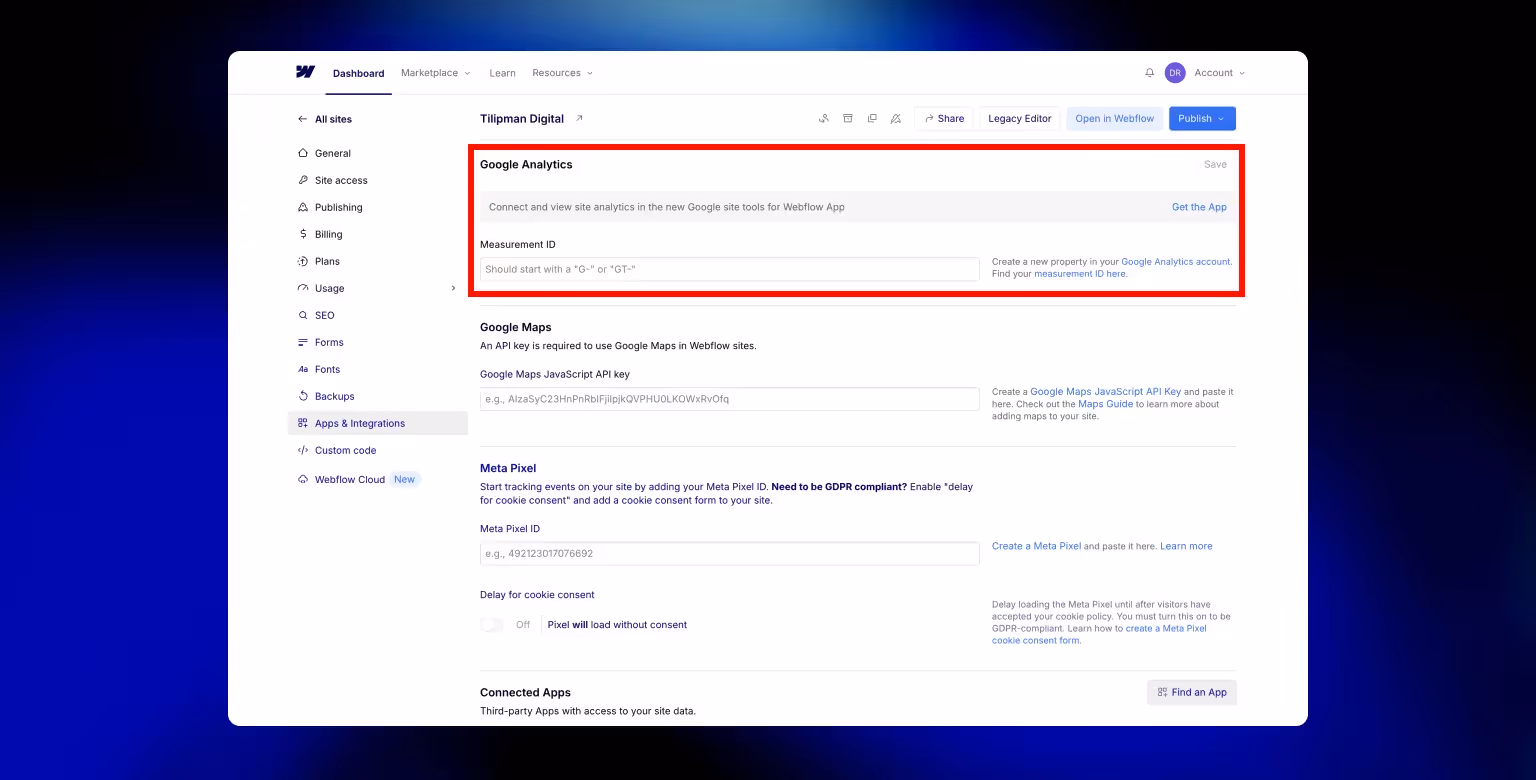Click the Measurement ID input field
The height and width of the screenshot is (780, 1536).
click(x=729, y=268)
